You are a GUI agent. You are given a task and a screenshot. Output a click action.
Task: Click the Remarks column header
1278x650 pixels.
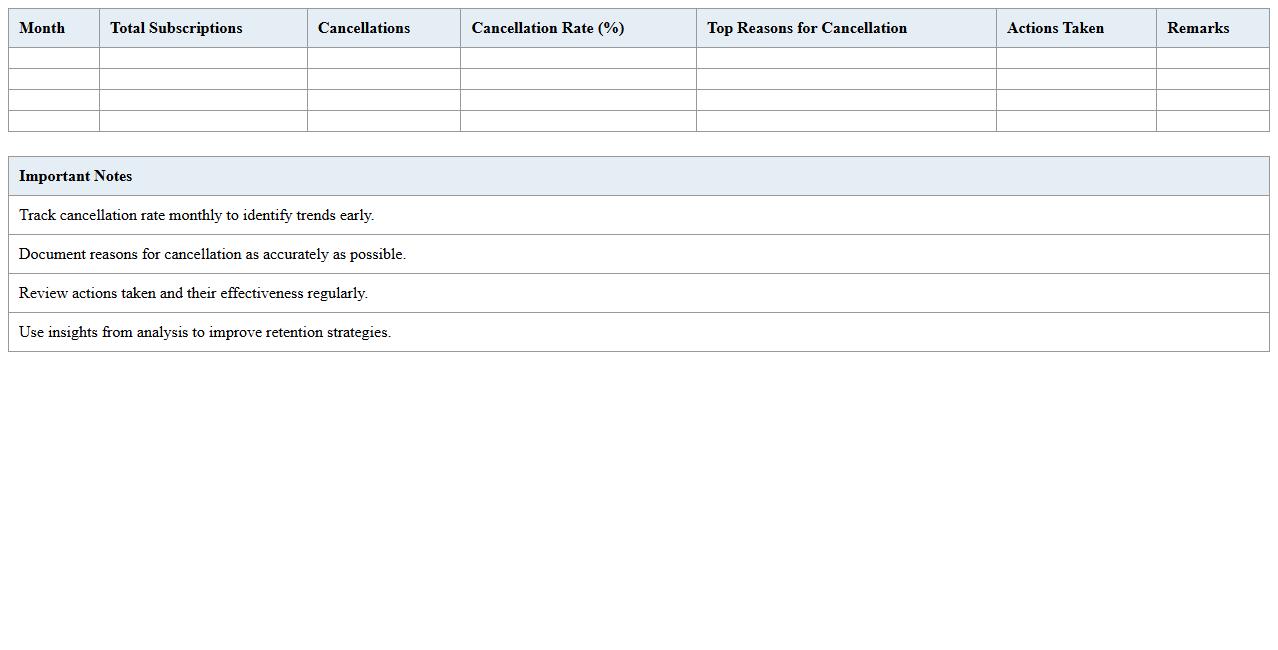pos(1198,28)
